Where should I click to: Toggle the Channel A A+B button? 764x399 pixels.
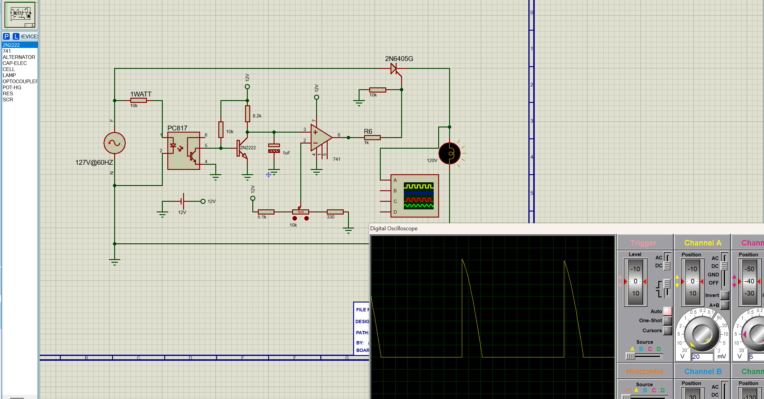(725, 305)
